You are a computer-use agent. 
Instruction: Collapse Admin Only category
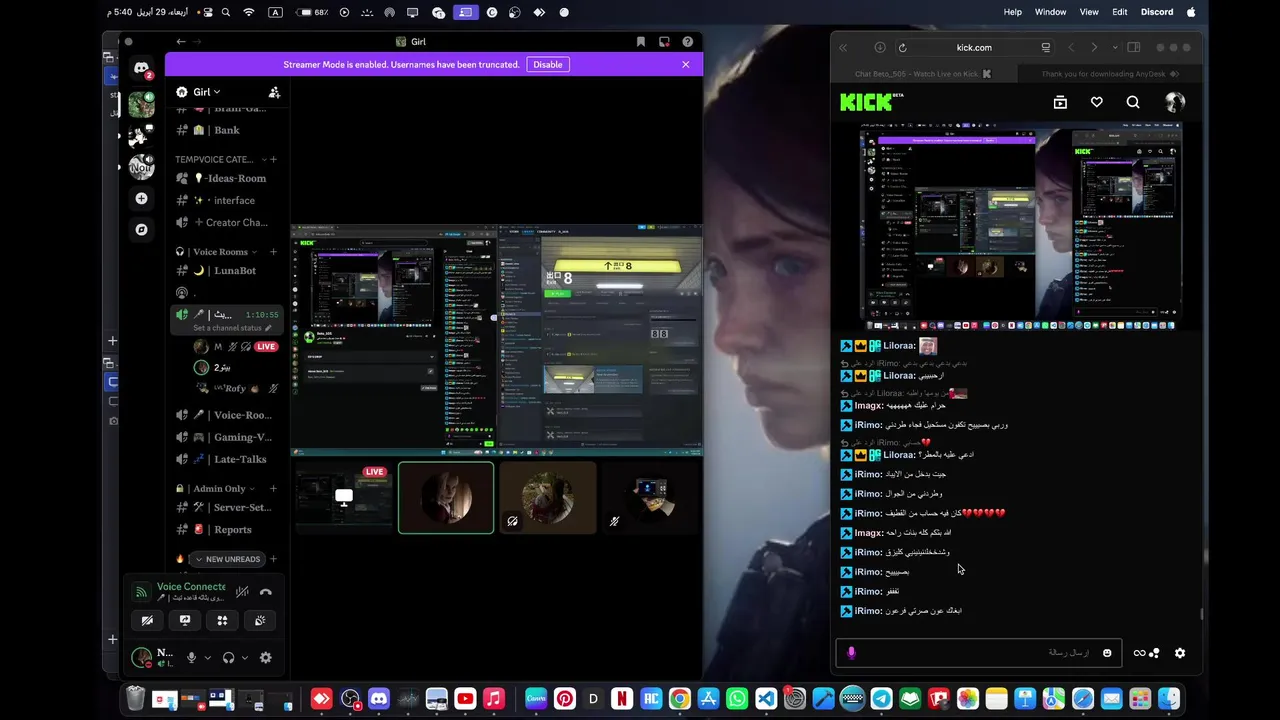coord(252,489)
